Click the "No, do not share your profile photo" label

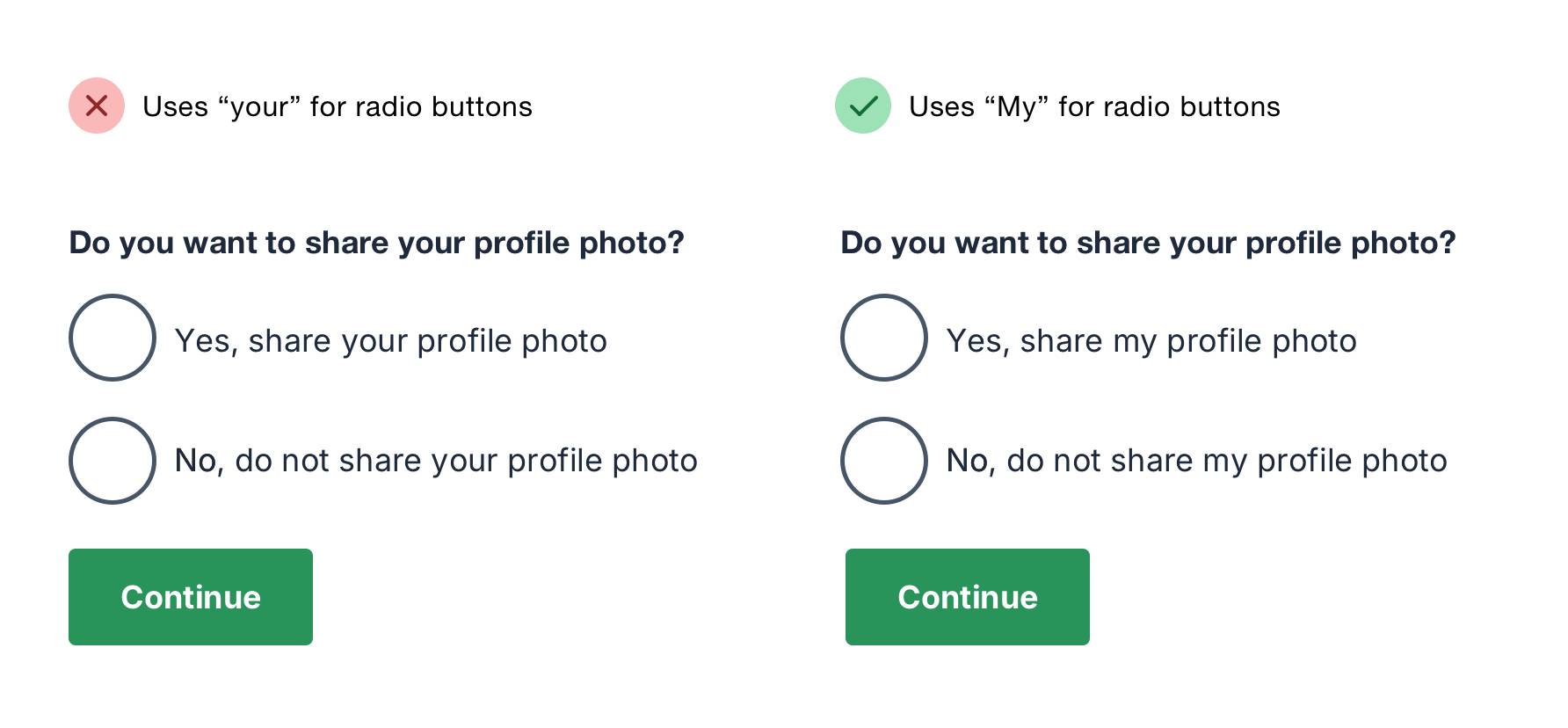point(436,461)
